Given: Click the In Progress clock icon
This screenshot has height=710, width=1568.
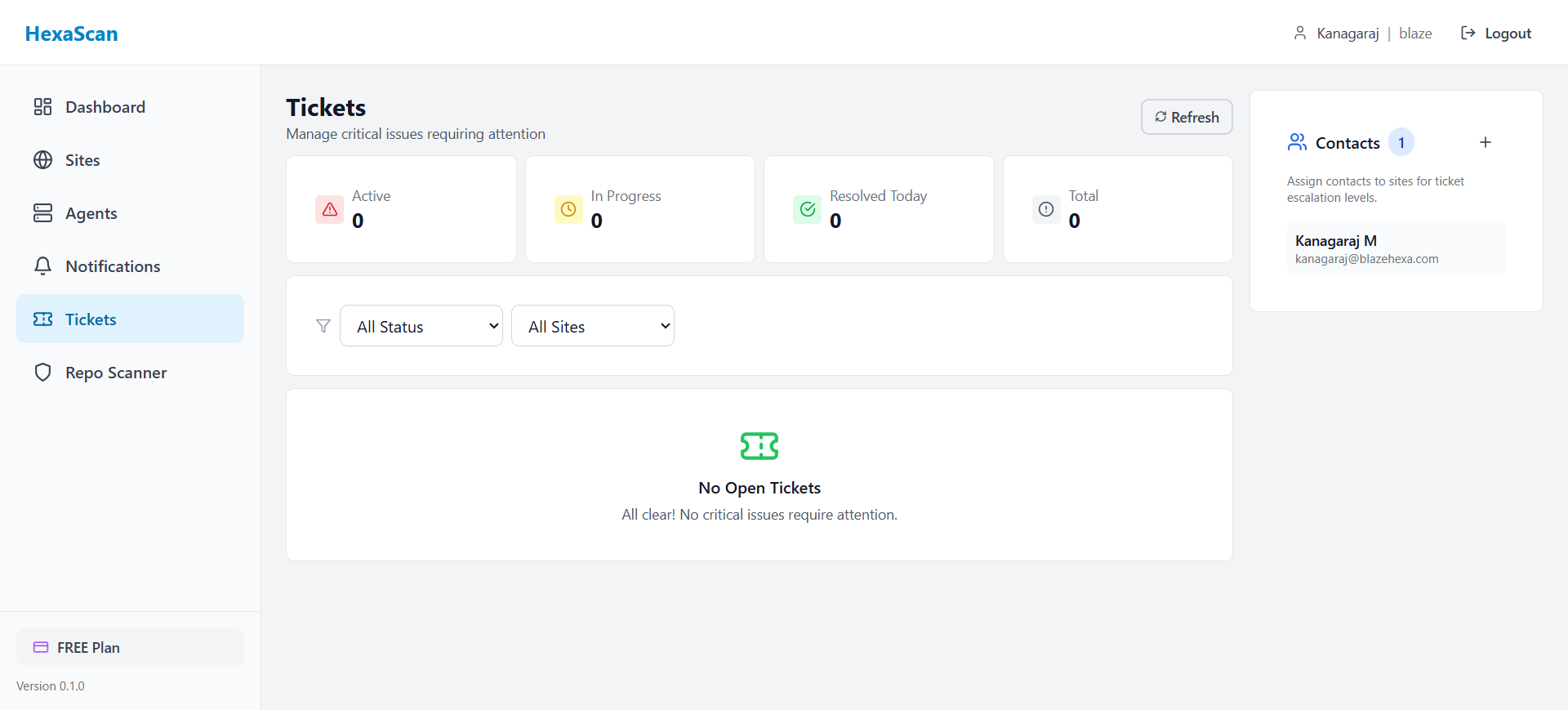Looking at the screenshot, I should [x=568, y=209].
